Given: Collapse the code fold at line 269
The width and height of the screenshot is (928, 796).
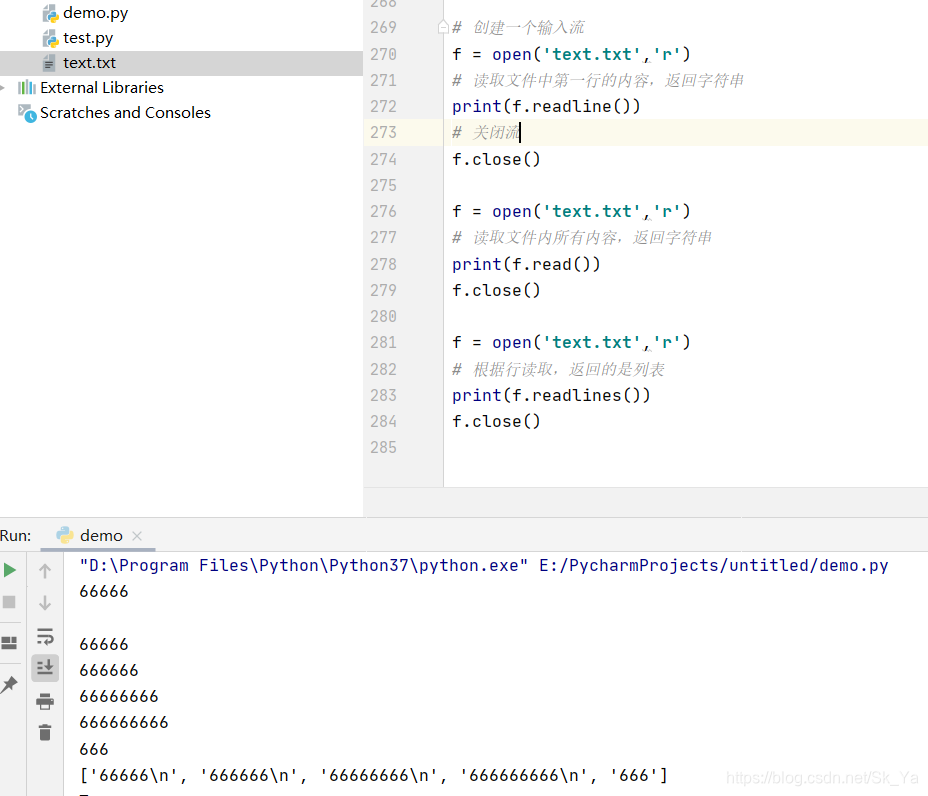Looking at the screenshot, I should click(x=443, y=27).
